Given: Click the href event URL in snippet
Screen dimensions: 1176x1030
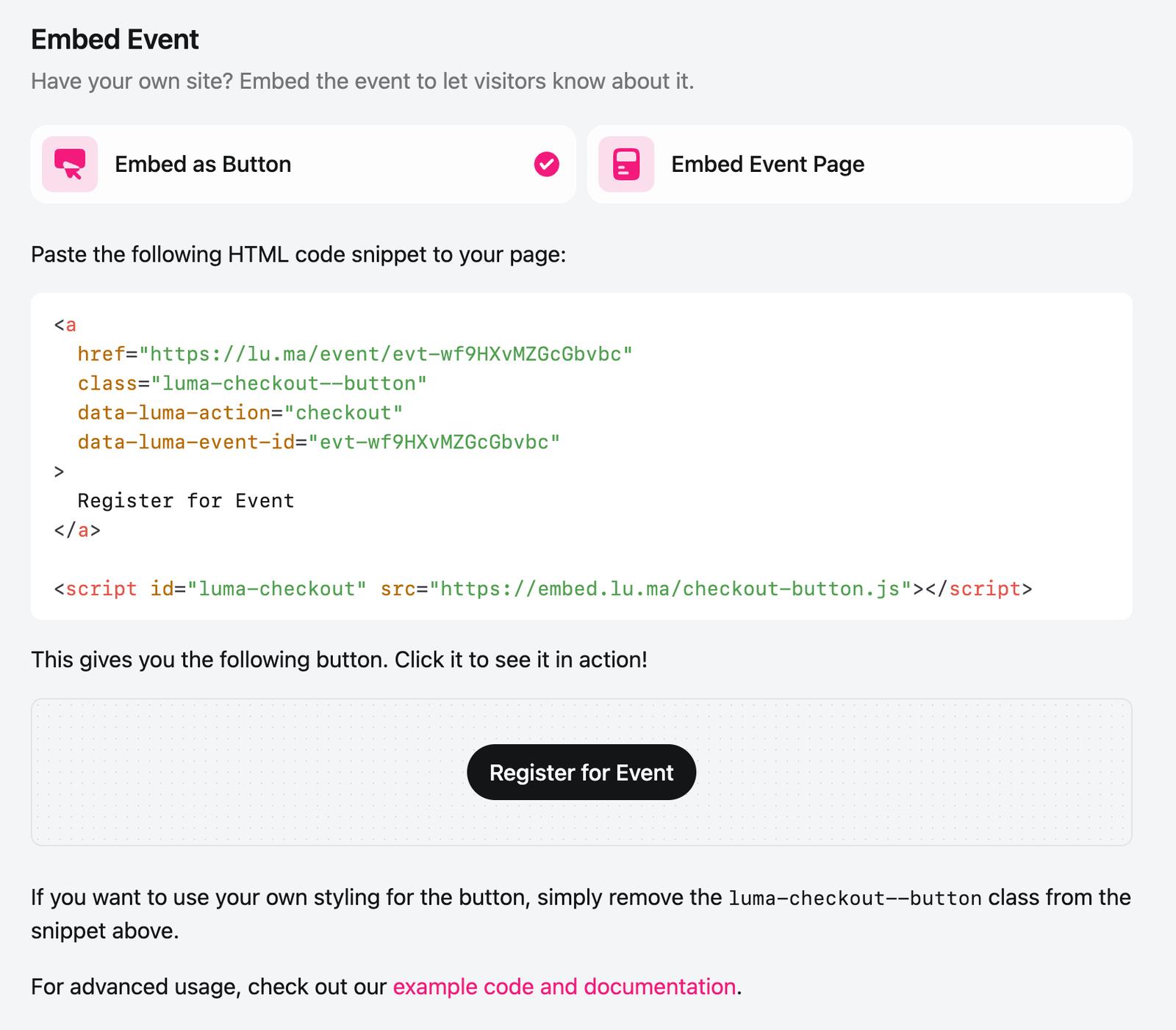Looking at the screenshot, I should pyautogui.click(x=390, y=354).
